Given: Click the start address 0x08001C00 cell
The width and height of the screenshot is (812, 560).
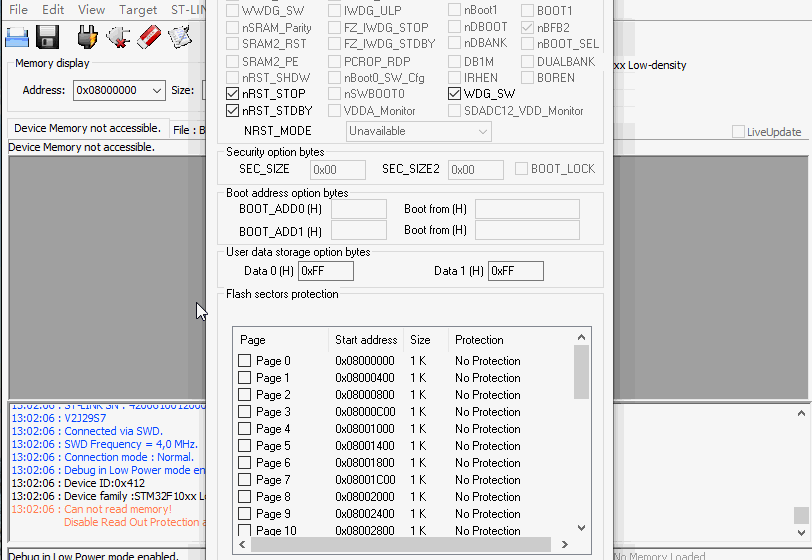Looking at the screenshot, I should (x=365, y=480).
